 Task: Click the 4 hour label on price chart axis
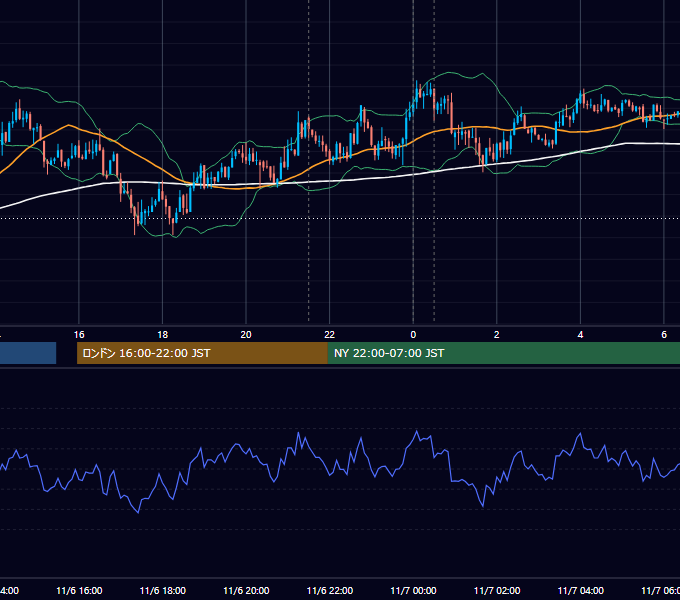click(x=580, y=335)
